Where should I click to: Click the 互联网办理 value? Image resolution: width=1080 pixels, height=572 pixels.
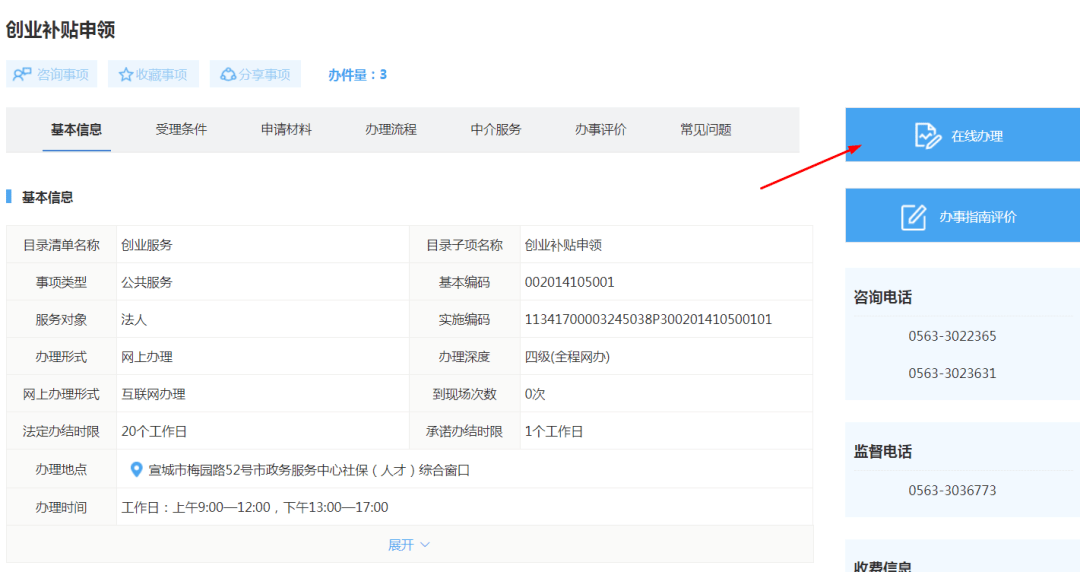click(153, 394)
